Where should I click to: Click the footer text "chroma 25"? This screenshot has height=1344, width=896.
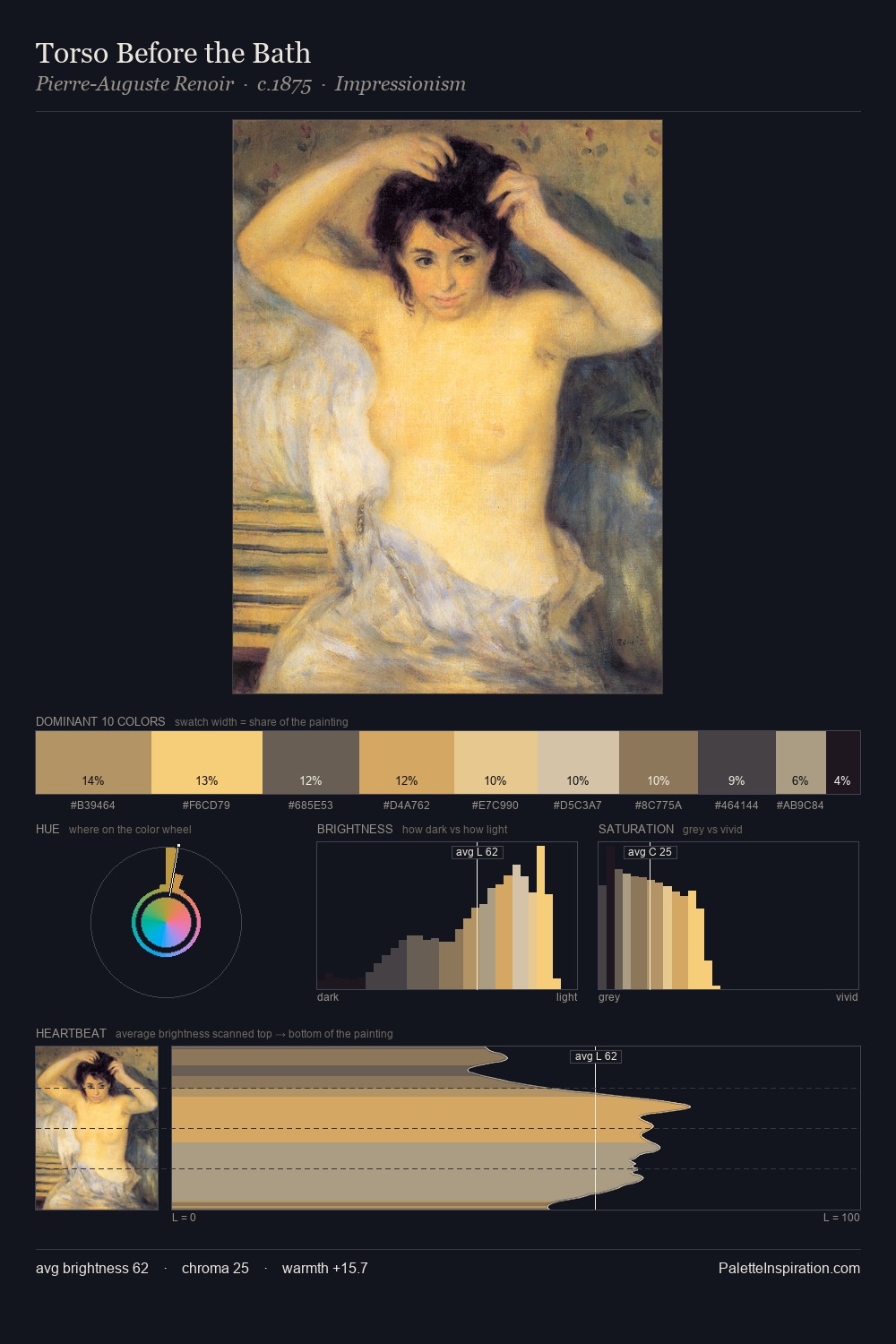click(x=215, y=1268)
